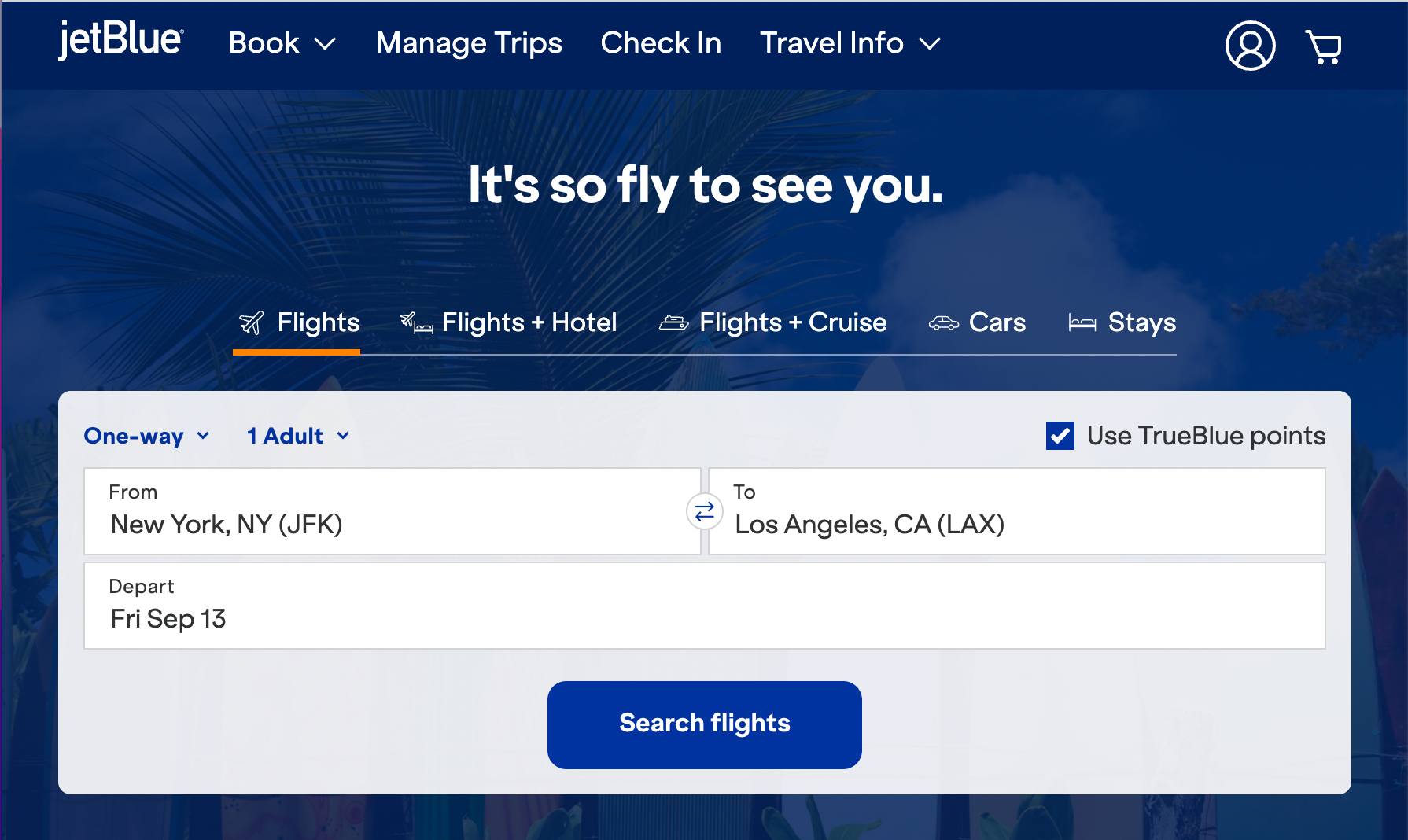Screen dimensions: 1408x840
Task: Open the Manage Trips link
Action: point(469,43)
